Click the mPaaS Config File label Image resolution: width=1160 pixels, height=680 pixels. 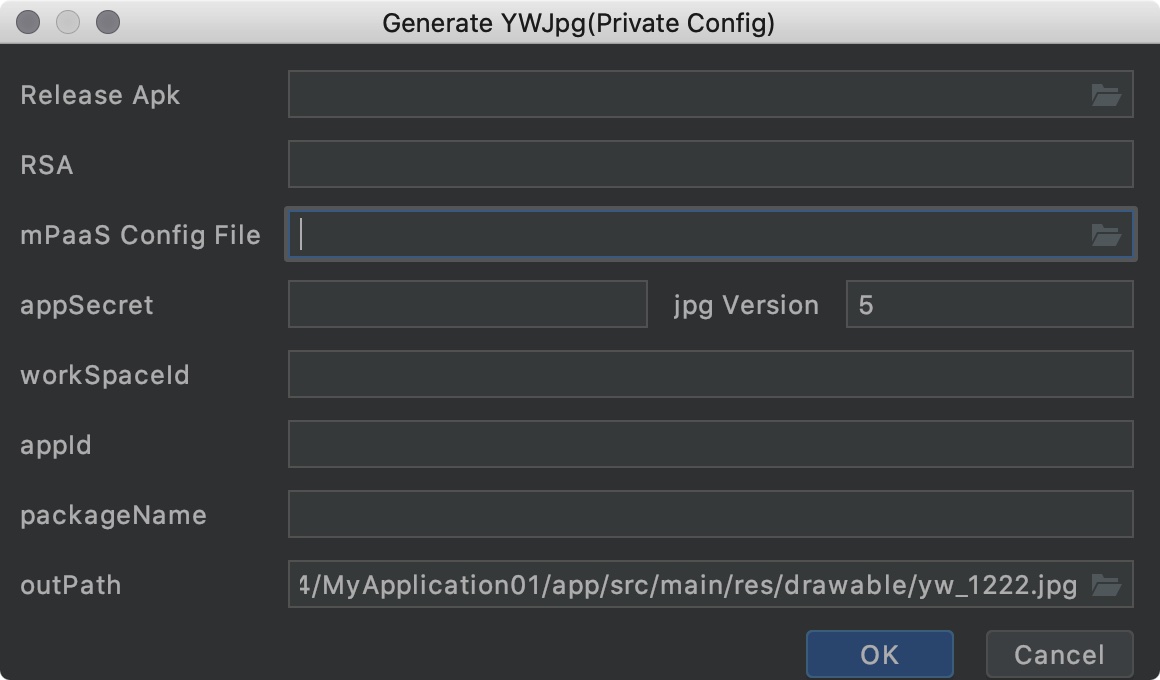(x=141, y=235)
